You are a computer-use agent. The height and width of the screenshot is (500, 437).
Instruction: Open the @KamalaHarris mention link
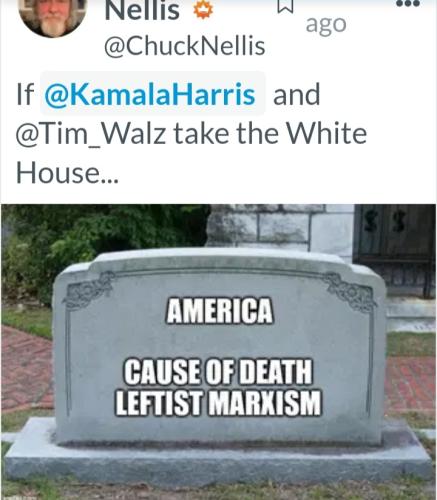[x=150, y=94]
